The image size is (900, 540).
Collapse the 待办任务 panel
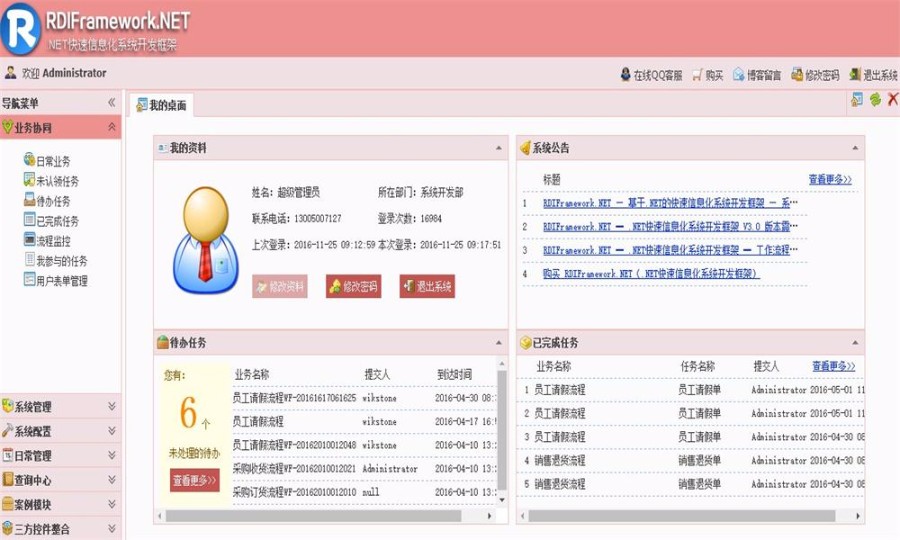[x=498, y=343]
